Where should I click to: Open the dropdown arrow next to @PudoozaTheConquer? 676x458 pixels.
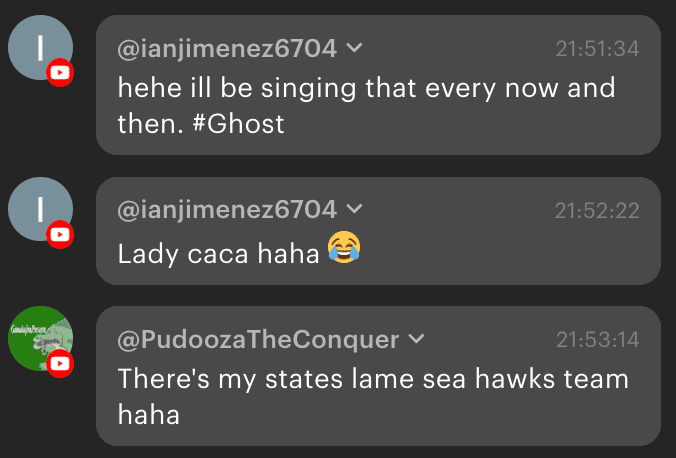pyautogui.click(x=417, y=339)
